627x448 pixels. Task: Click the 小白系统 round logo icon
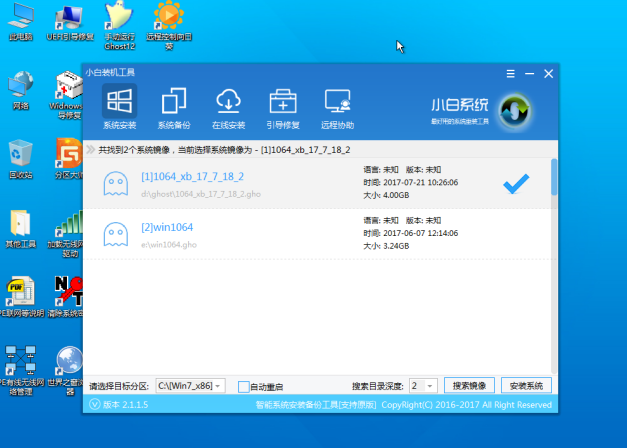[513, 109]
